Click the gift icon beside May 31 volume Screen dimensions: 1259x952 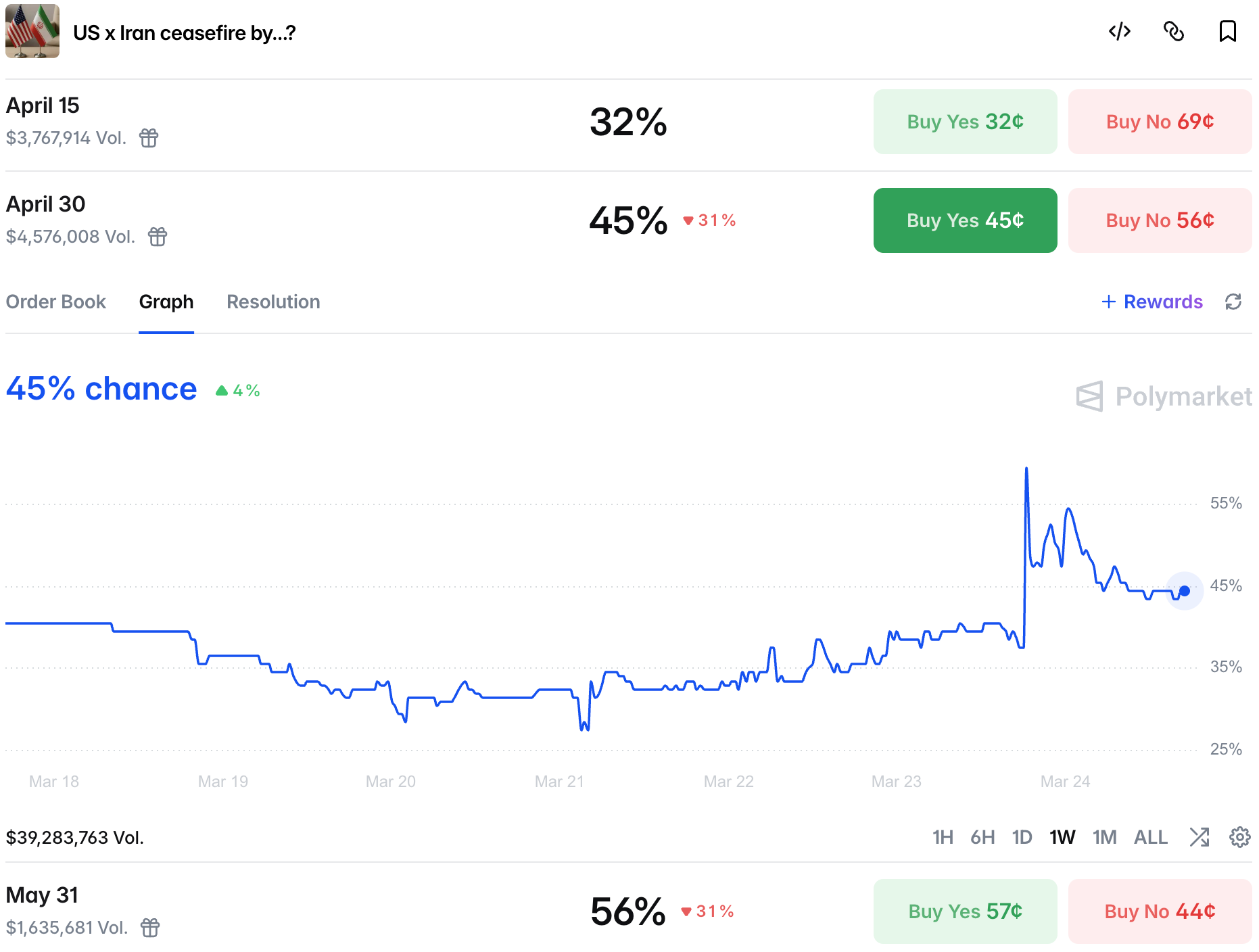150,928
